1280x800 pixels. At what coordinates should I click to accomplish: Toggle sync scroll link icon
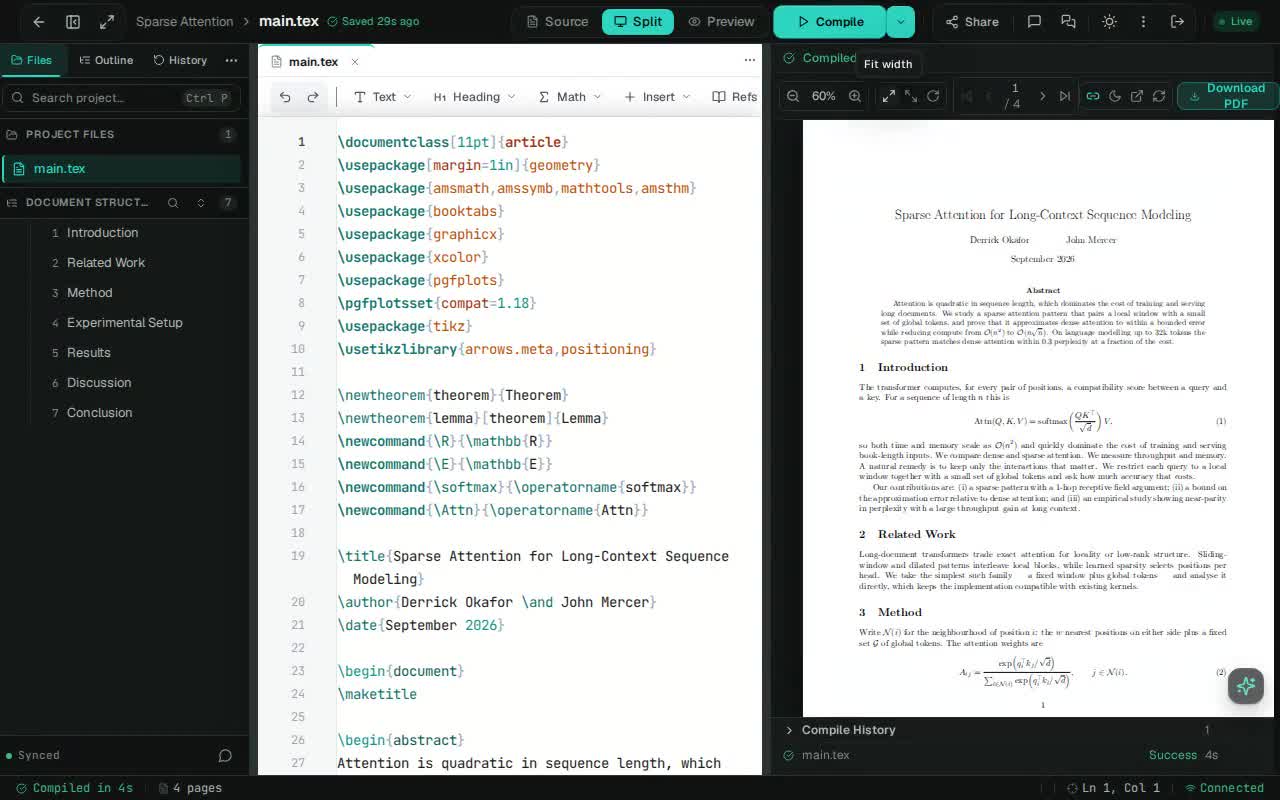click(1093, 96)
